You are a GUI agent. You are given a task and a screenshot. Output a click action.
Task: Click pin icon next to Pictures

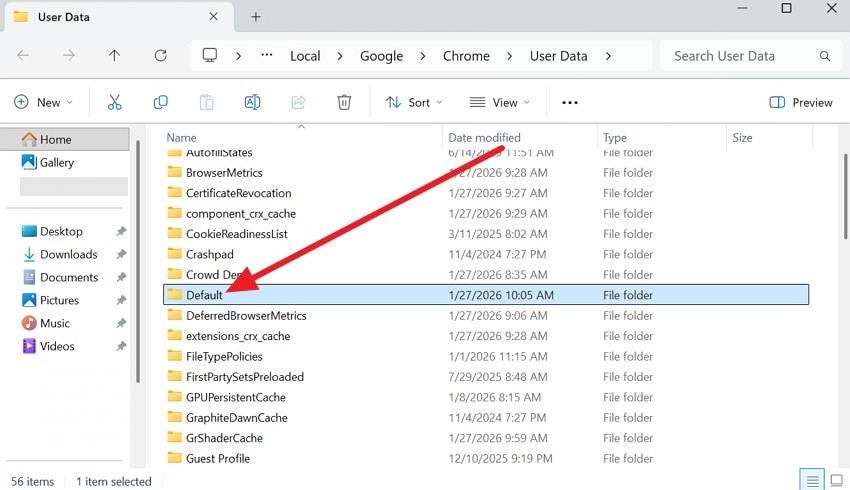coord(121,300)
